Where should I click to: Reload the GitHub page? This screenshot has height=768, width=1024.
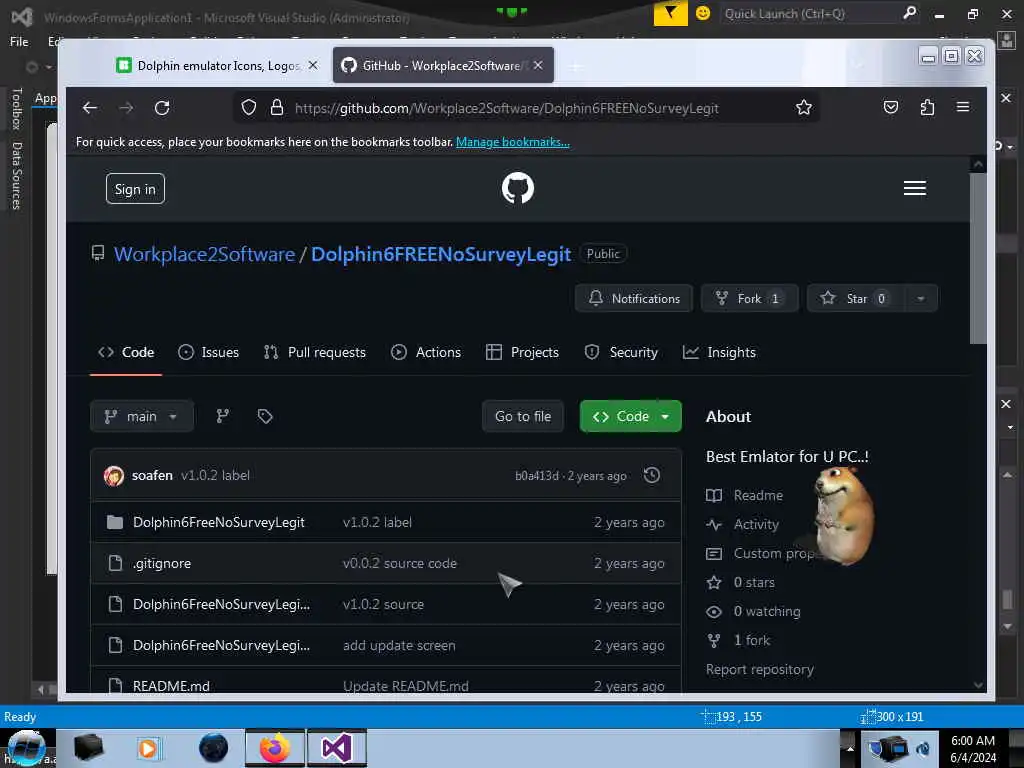point(162,108)
